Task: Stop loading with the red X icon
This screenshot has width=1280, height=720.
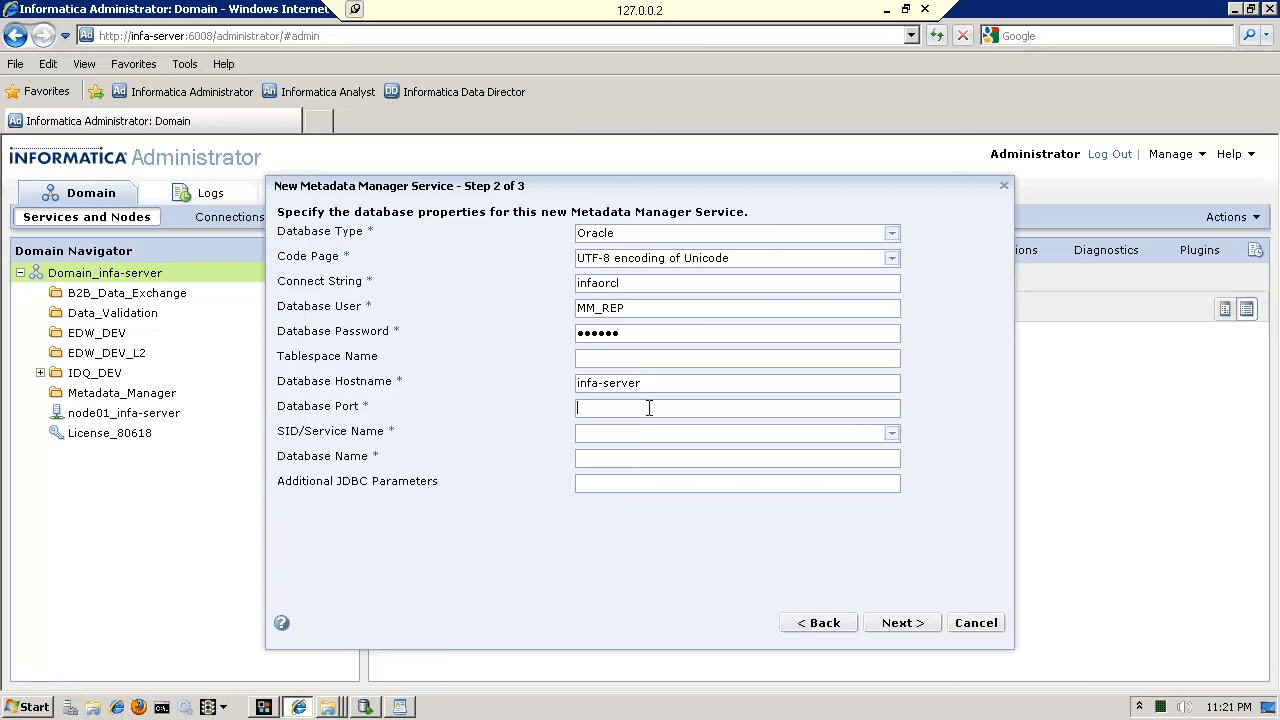Action: [962, 36]
